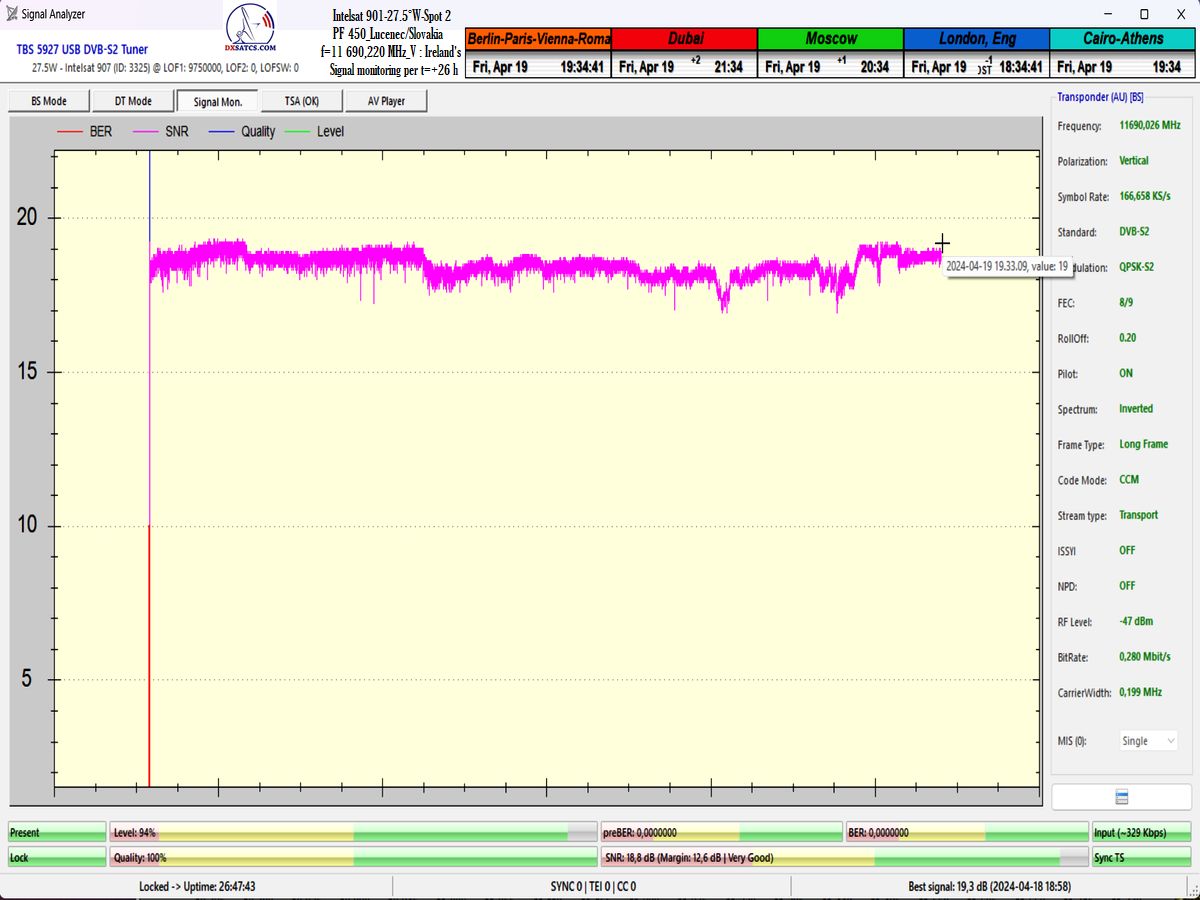Click the DXSATCS.COM satellite dish logo

(x=250, y=30)
